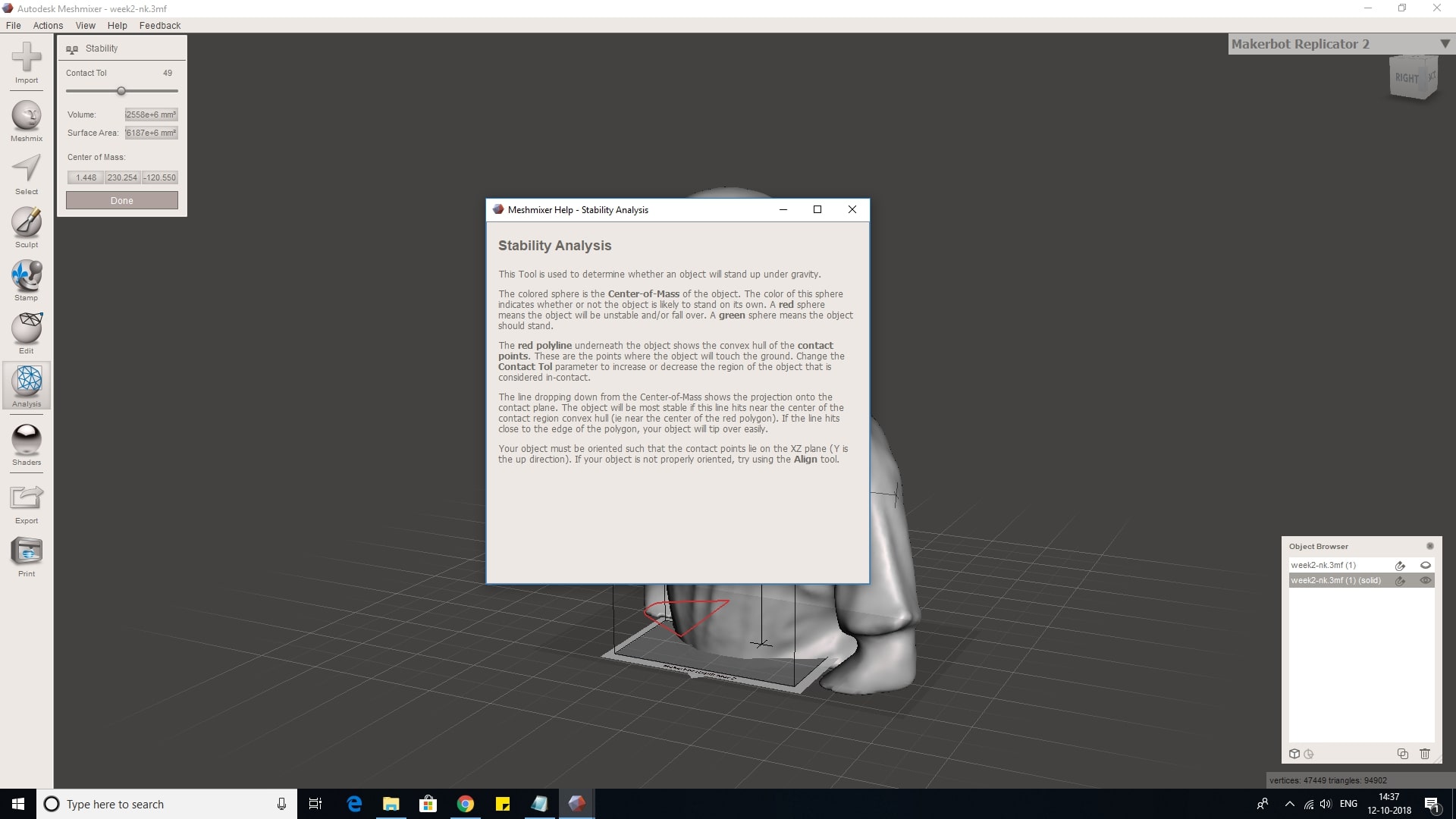Click the Stability panel header icon
This screenshot has height=819, width=1456.
72,49
